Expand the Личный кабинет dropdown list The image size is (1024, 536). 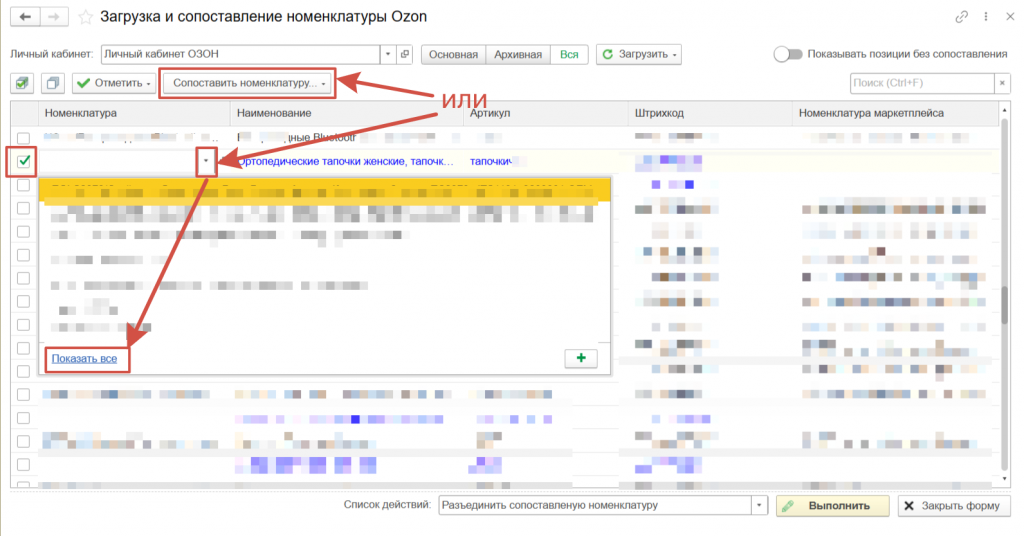(x=388, y=54)
